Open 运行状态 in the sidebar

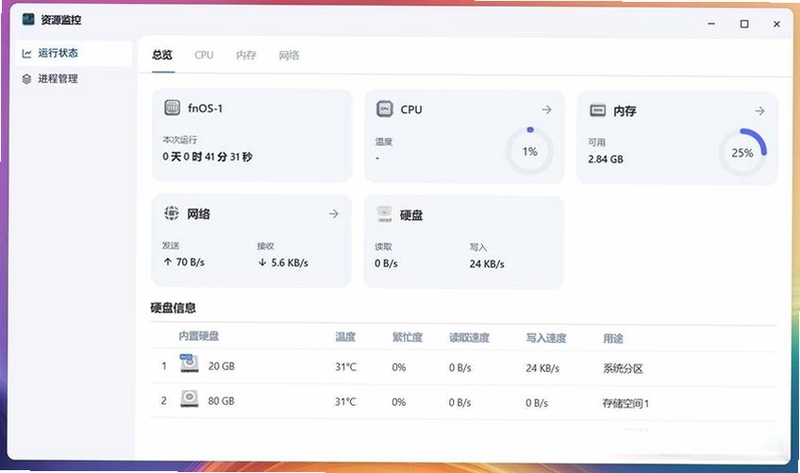coord(73,53)
